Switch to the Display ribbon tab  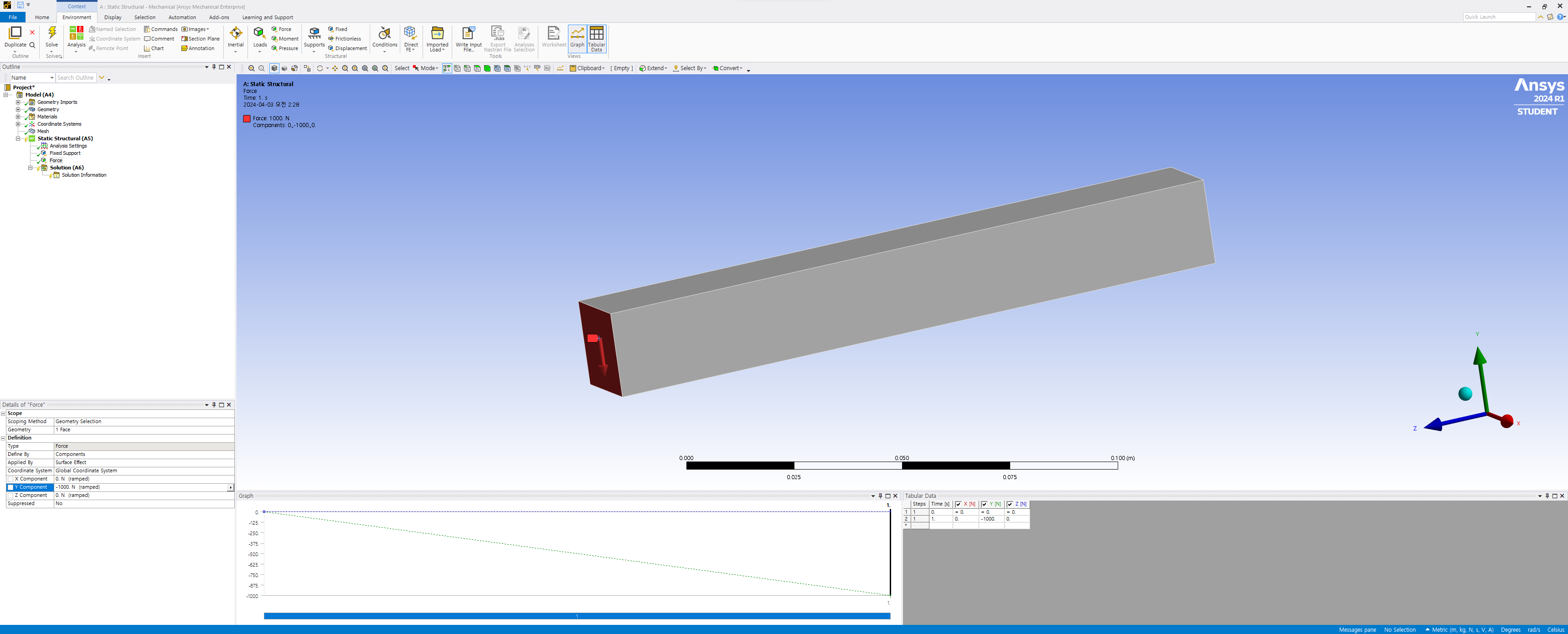coord(113,18)
